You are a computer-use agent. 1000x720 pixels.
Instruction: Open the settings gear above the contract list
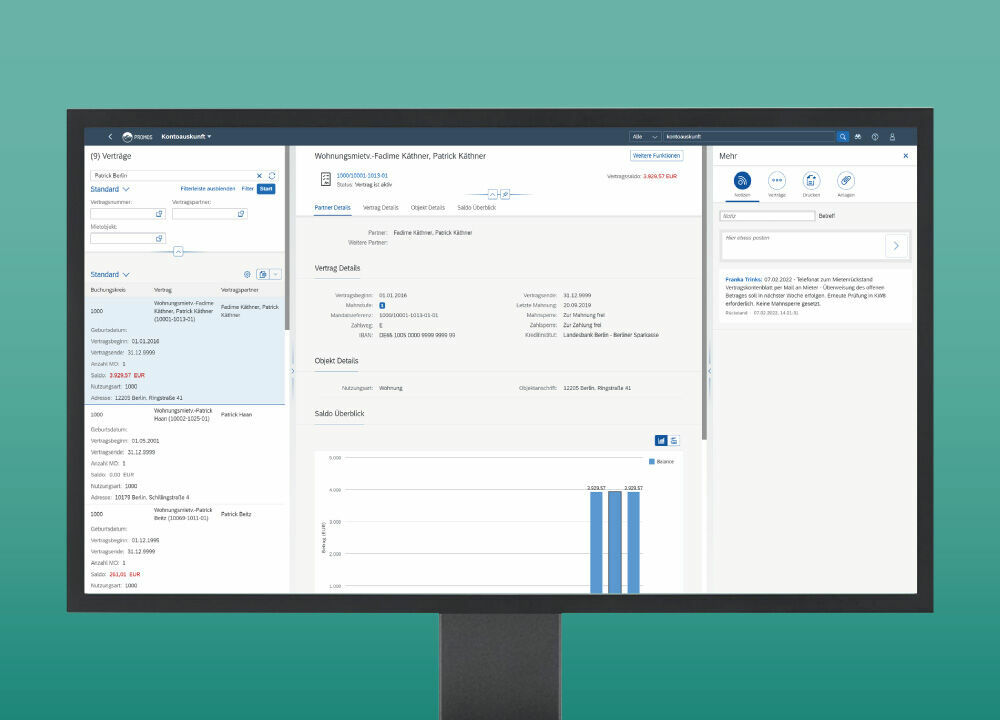tap(248, 275)
